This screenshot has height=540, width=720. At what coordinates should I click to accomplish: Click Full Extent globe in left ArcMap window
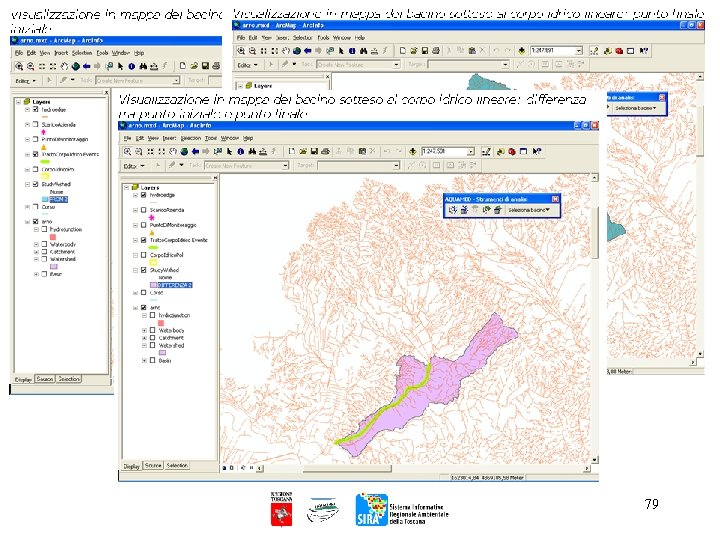[x=75, y=66]
